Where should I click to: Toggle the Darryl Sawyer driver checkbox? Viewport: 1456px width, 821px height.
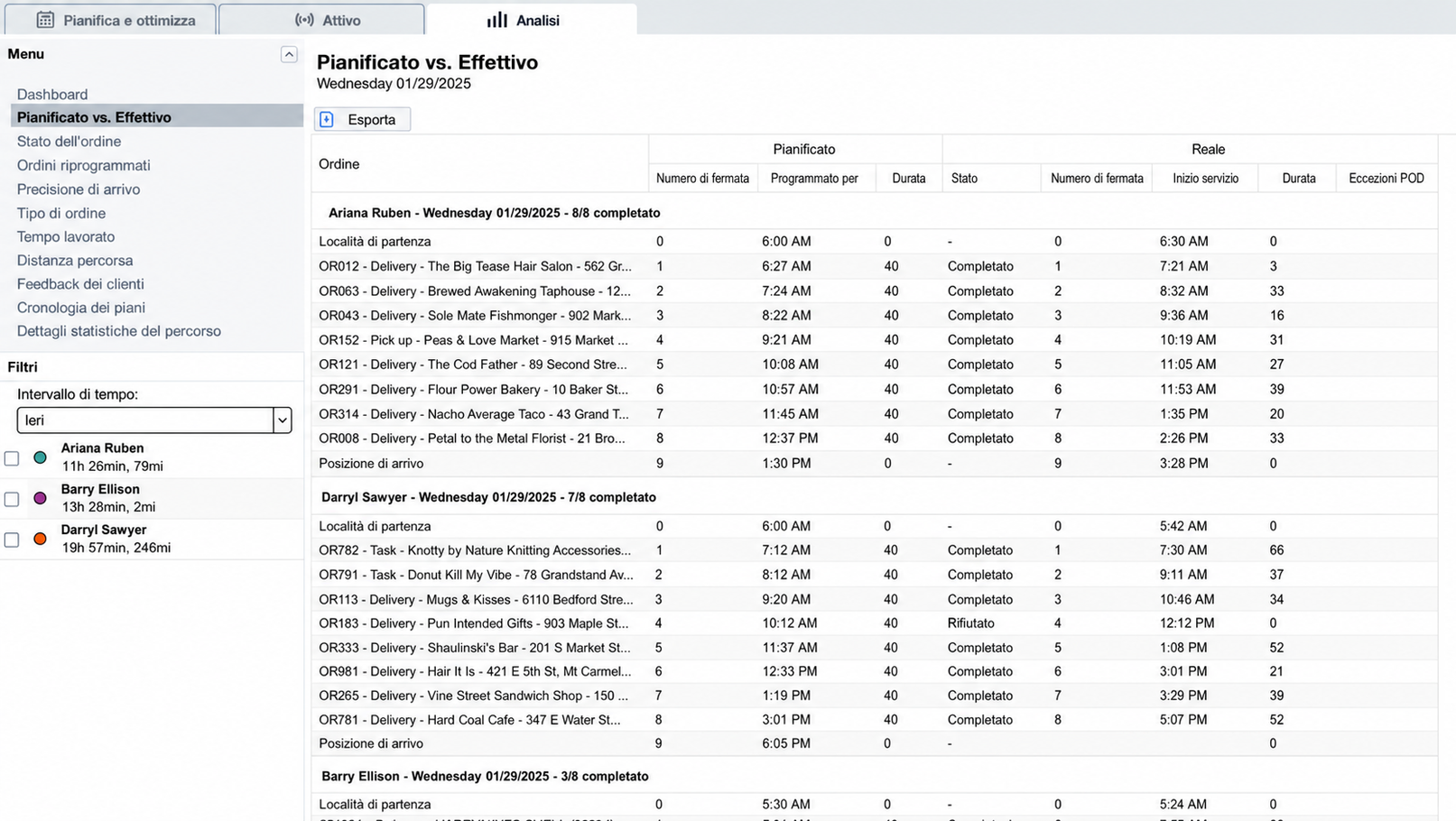click(12, 540)
